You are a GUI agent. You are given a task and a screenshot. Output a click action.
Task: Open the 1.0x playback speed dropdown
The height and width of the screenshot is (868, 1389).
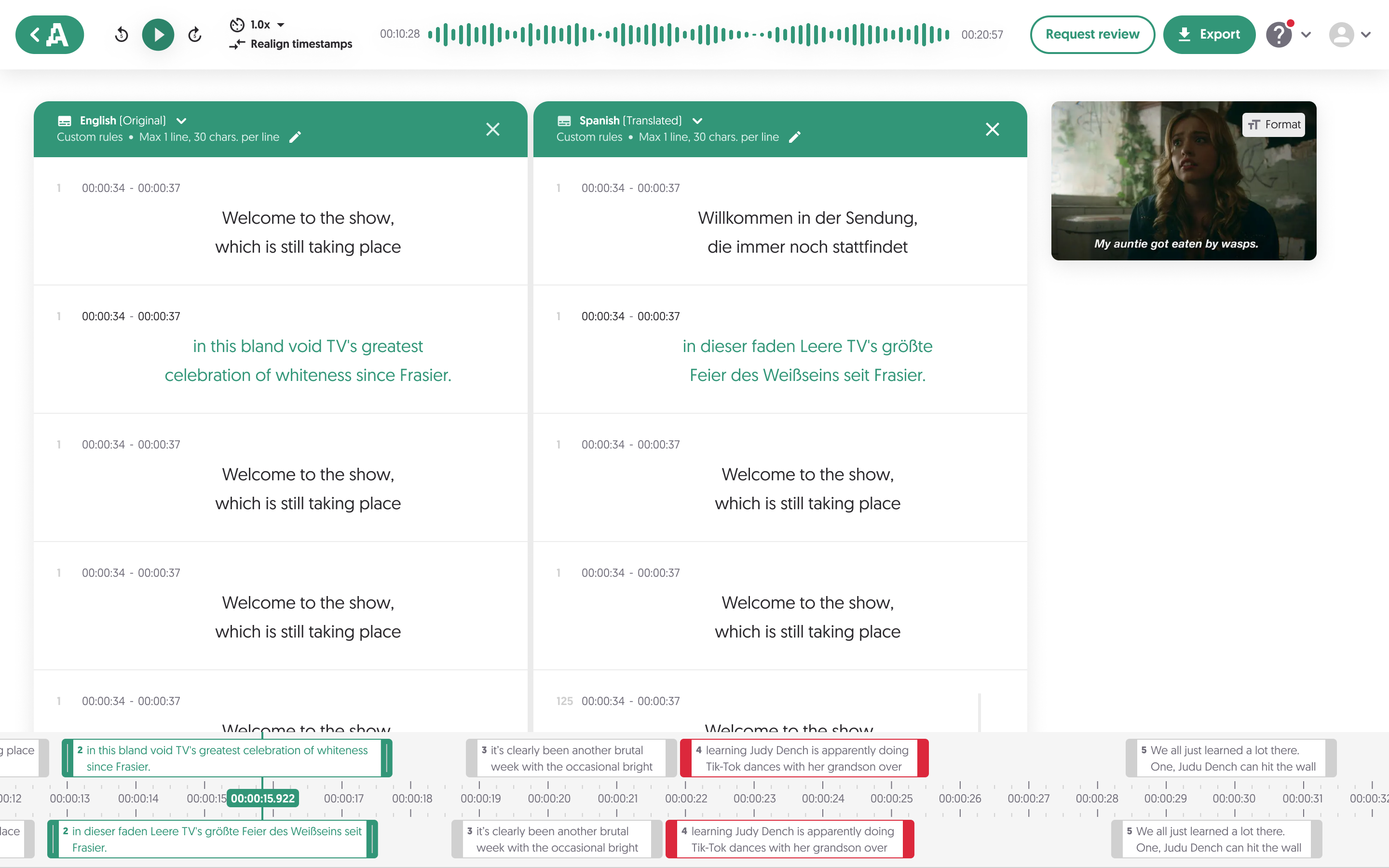pos(268,25)
